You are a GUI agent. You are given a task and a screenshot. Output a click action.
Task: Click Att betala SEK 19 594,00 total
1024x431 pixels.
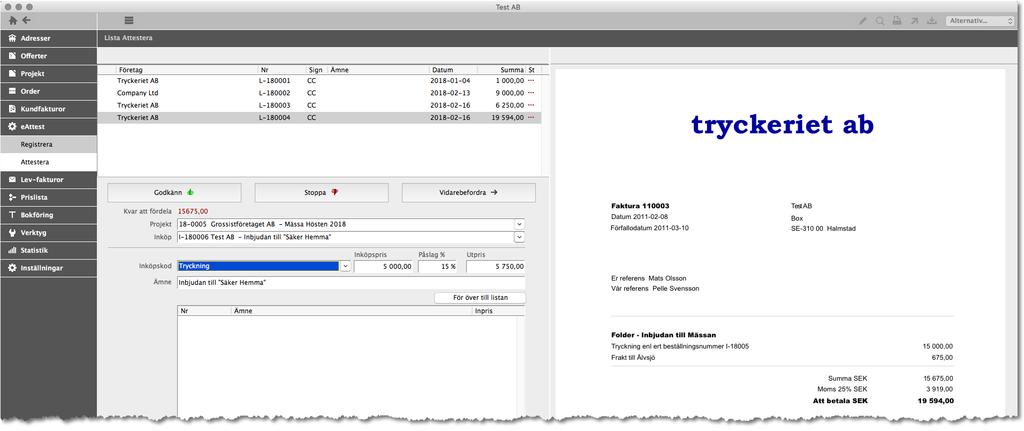[882, 400]
